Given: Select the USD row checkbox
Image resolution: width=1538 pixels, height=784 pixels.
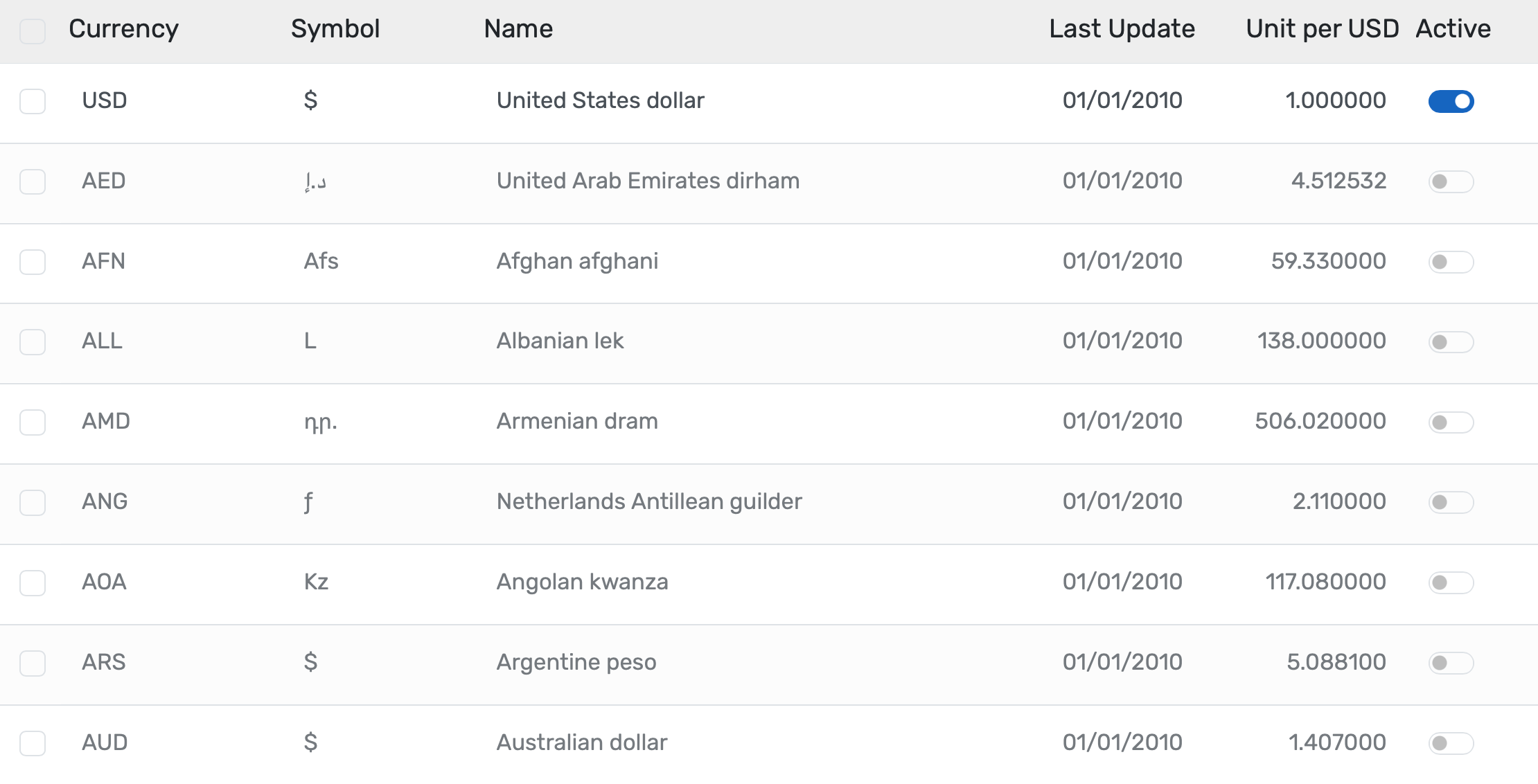Looking at the screenshot, I should tap(33, 101).
